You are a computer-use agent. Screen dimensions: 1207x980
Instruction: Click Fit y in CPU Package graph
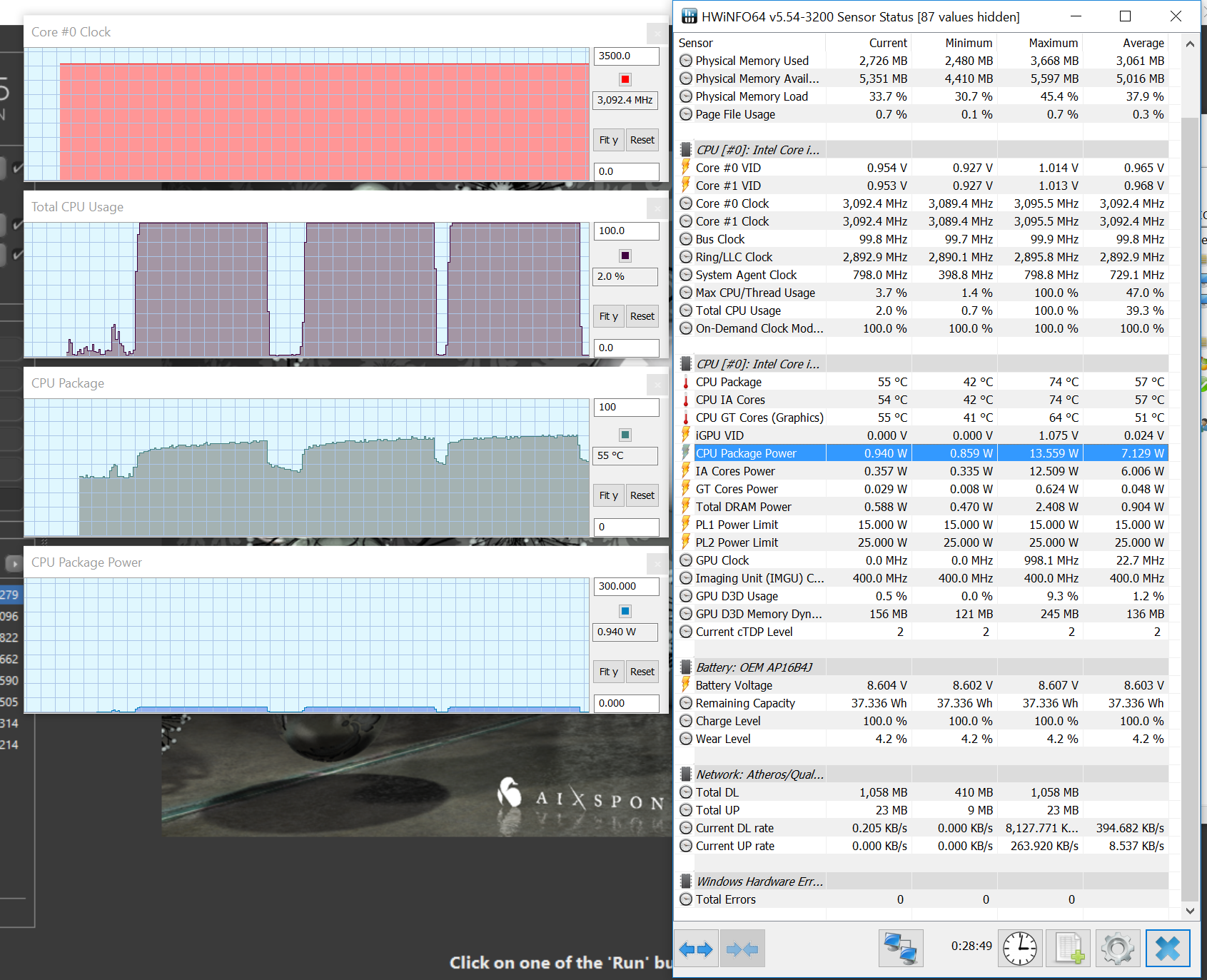(x=609, y=495)
